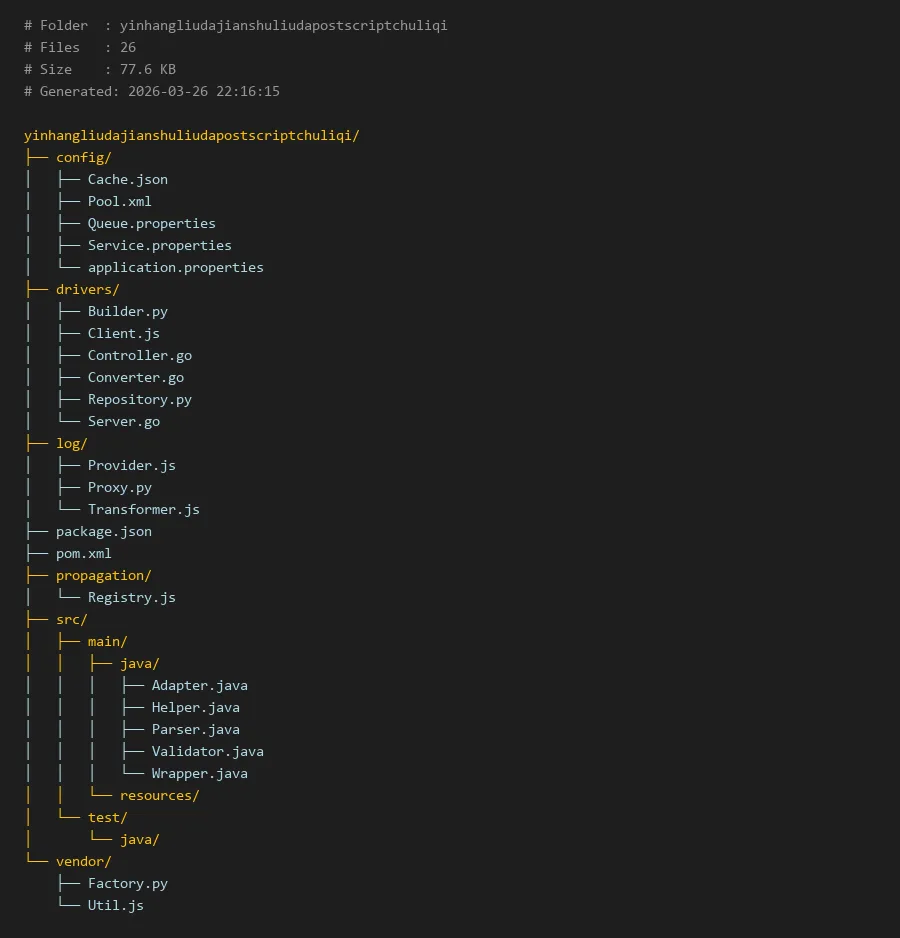This screenshot has width=900, height=938.
Task: Click the Registry.js file
Action: point(131,598)
